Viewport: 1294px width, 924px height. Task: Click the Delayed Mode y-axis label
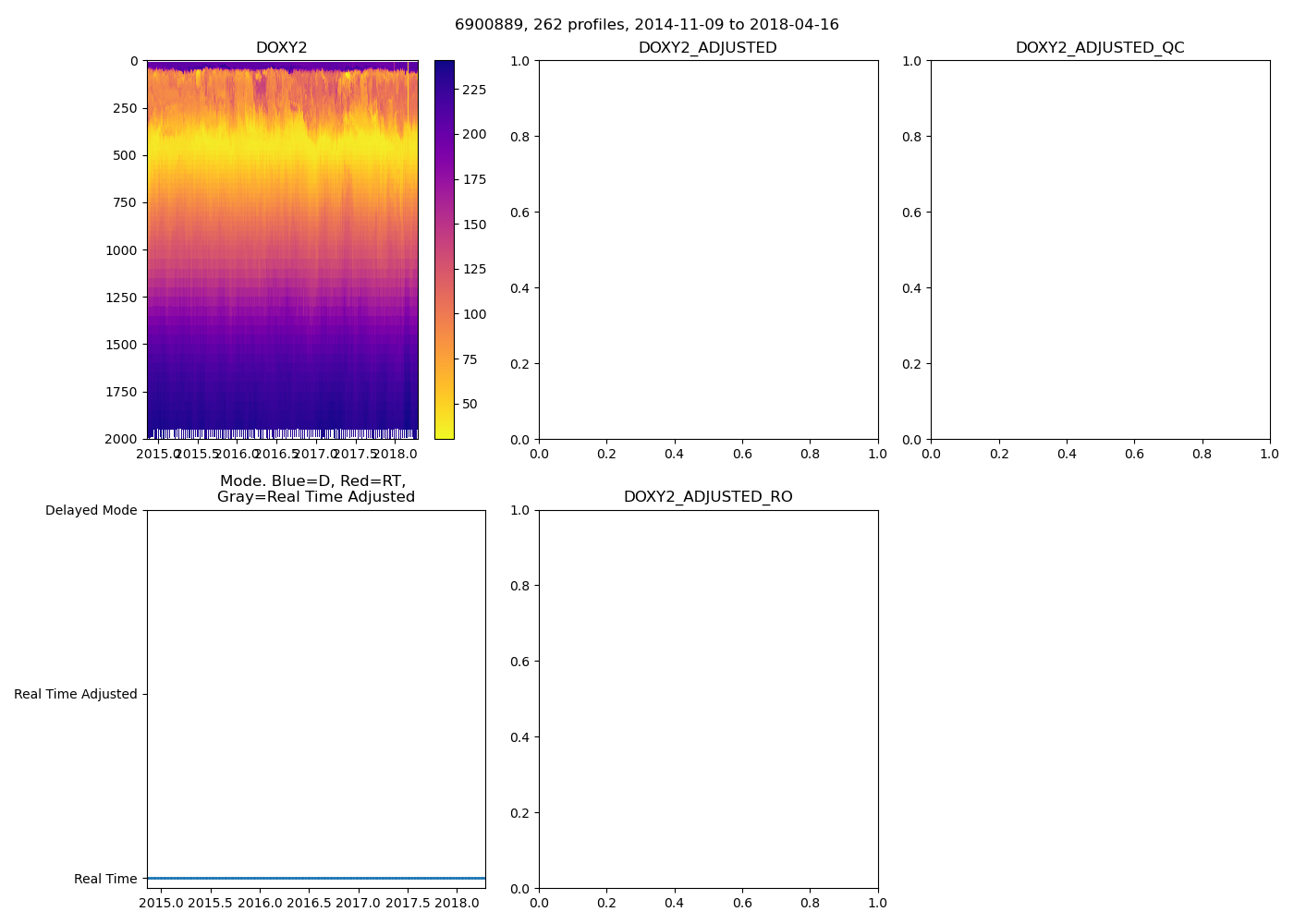(91, 510)
